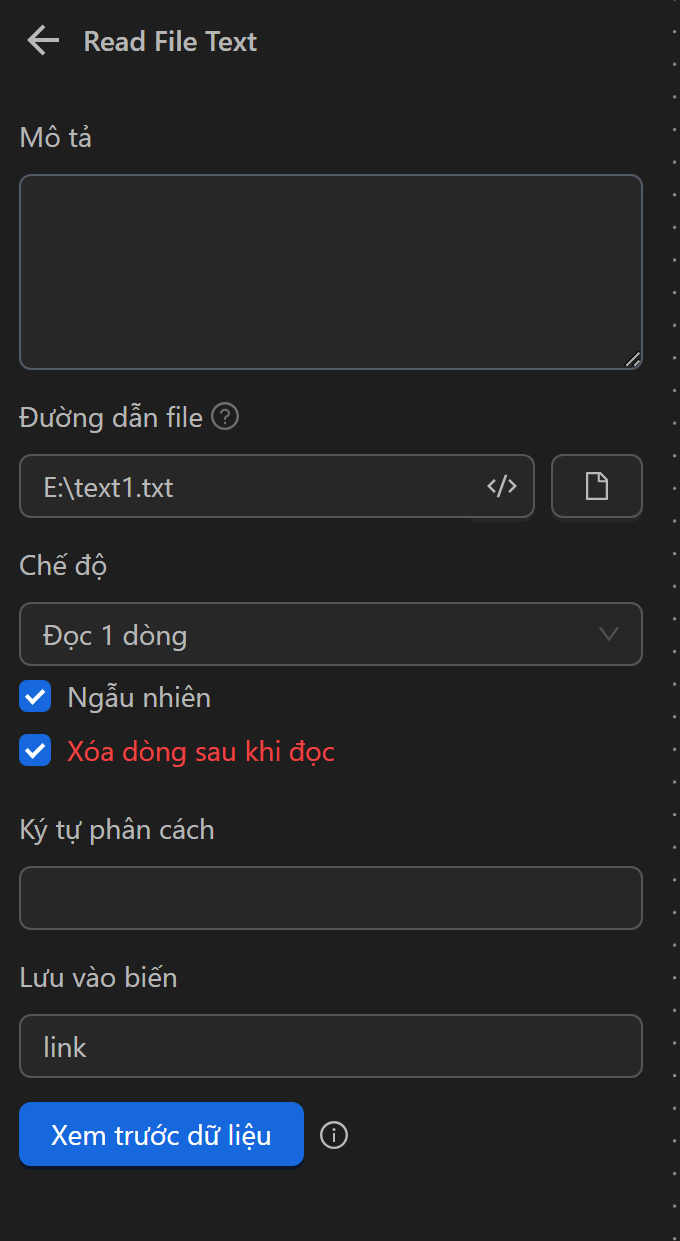Click the Đường dẫn file label text

(111, 417)
